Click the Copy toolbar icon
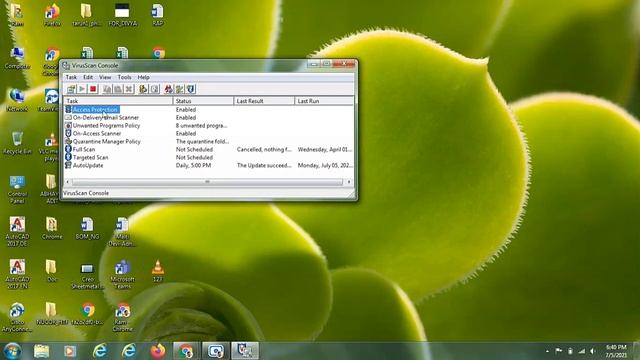 (x=107, y=89)
